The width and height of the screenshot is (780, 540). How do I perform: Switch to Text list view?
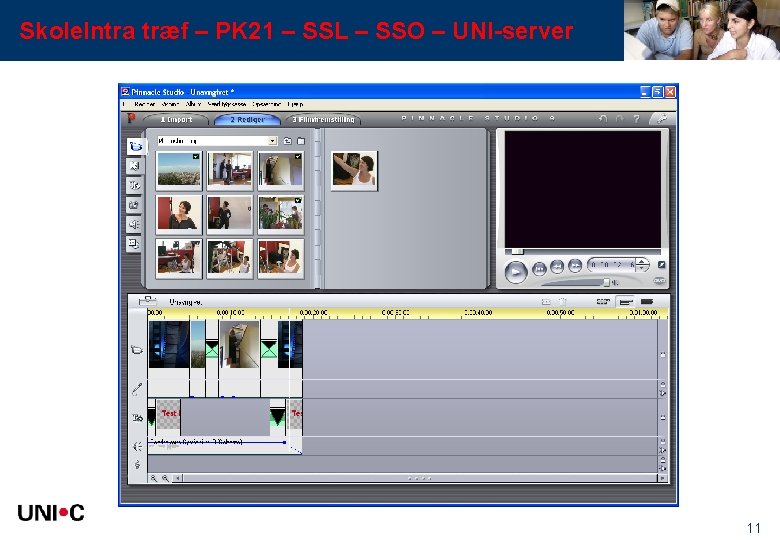[647, 301]
